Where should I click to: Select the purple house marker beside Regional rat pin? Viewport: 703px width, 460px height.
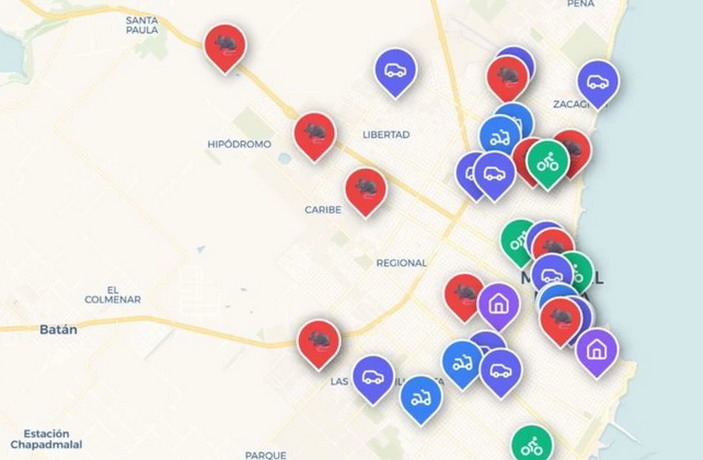(499, 306)
